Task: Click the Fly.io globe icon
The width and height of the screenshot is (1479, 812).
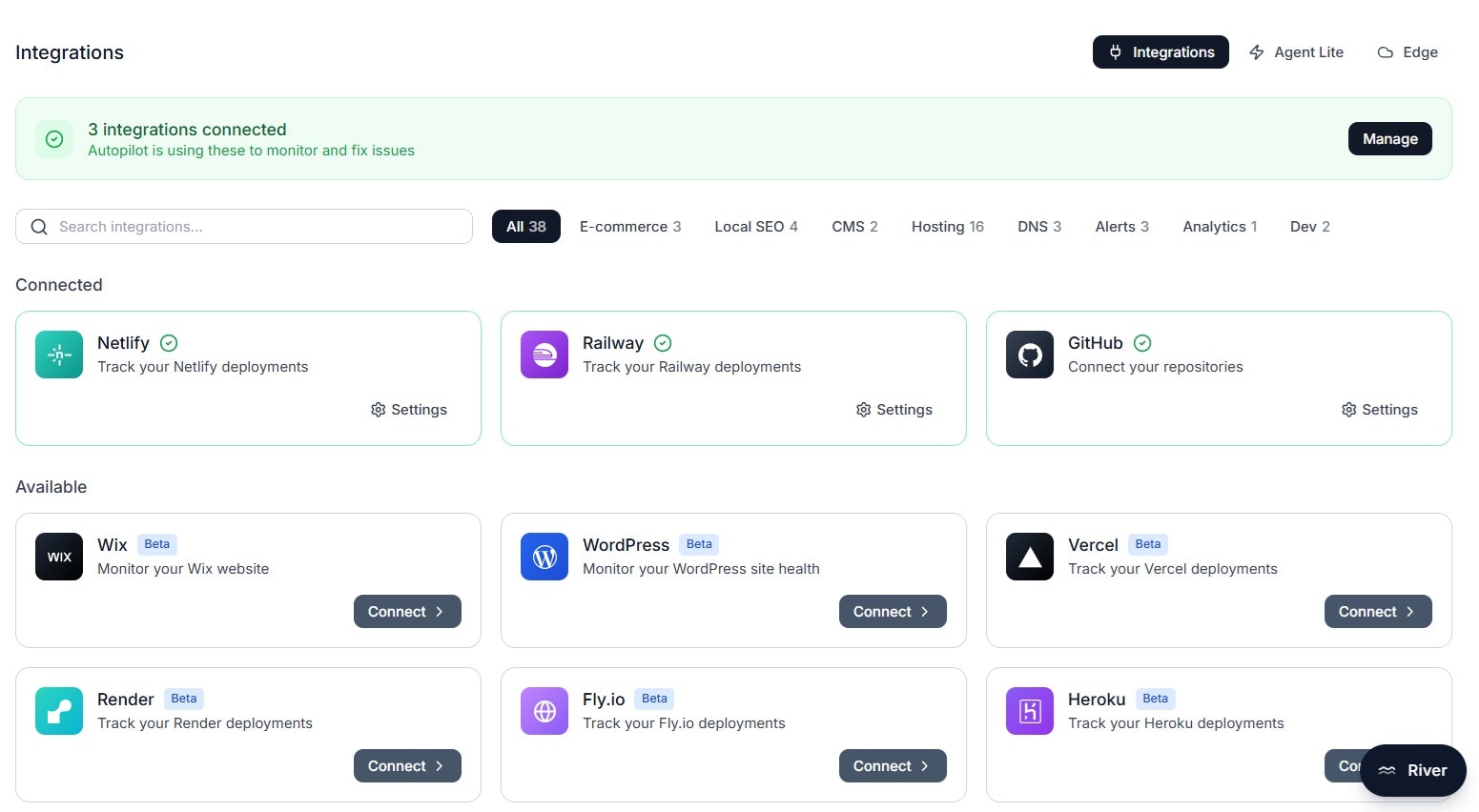Action: click(544, 711)
